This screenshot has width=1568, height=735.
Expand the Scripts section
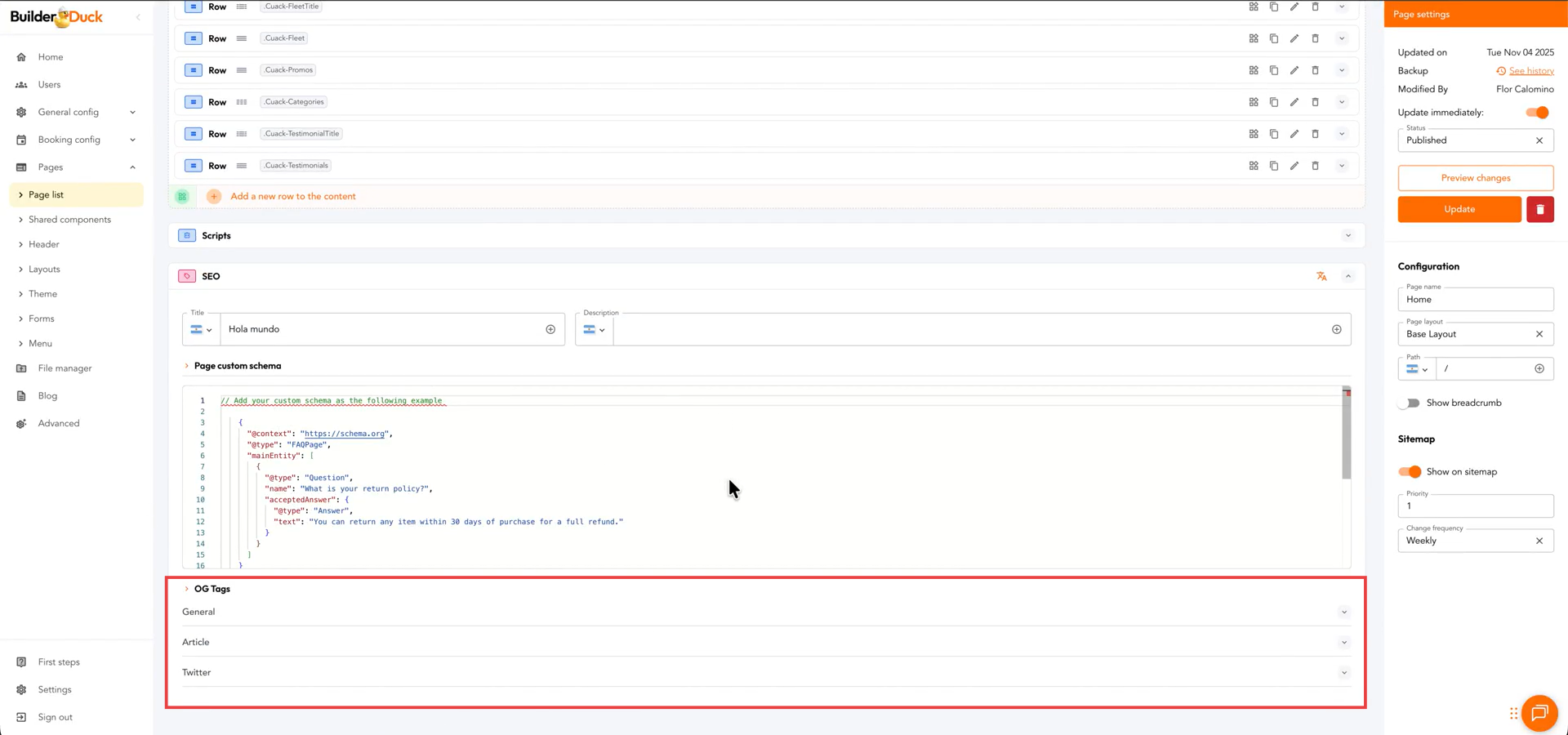pos(1347,236)
